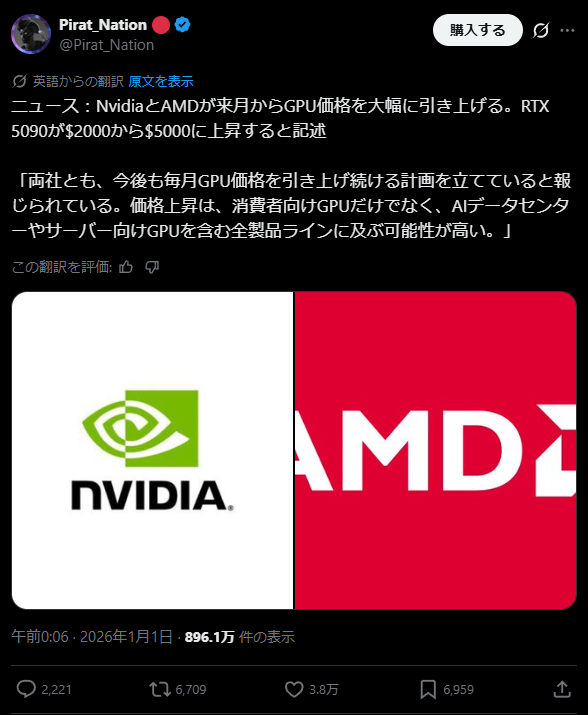Click the 896.1万 件の表示 view count
The image size is (588, 715).
pyautogui.click(x=239, y=637)
